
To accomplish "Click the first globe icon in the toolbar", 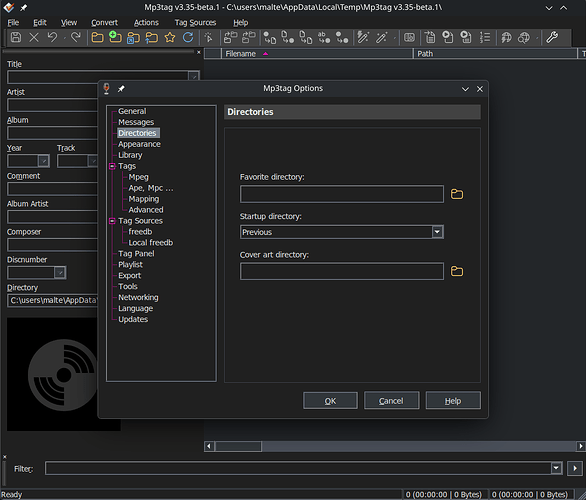I will pyautogui.click(x=506, y=37).
